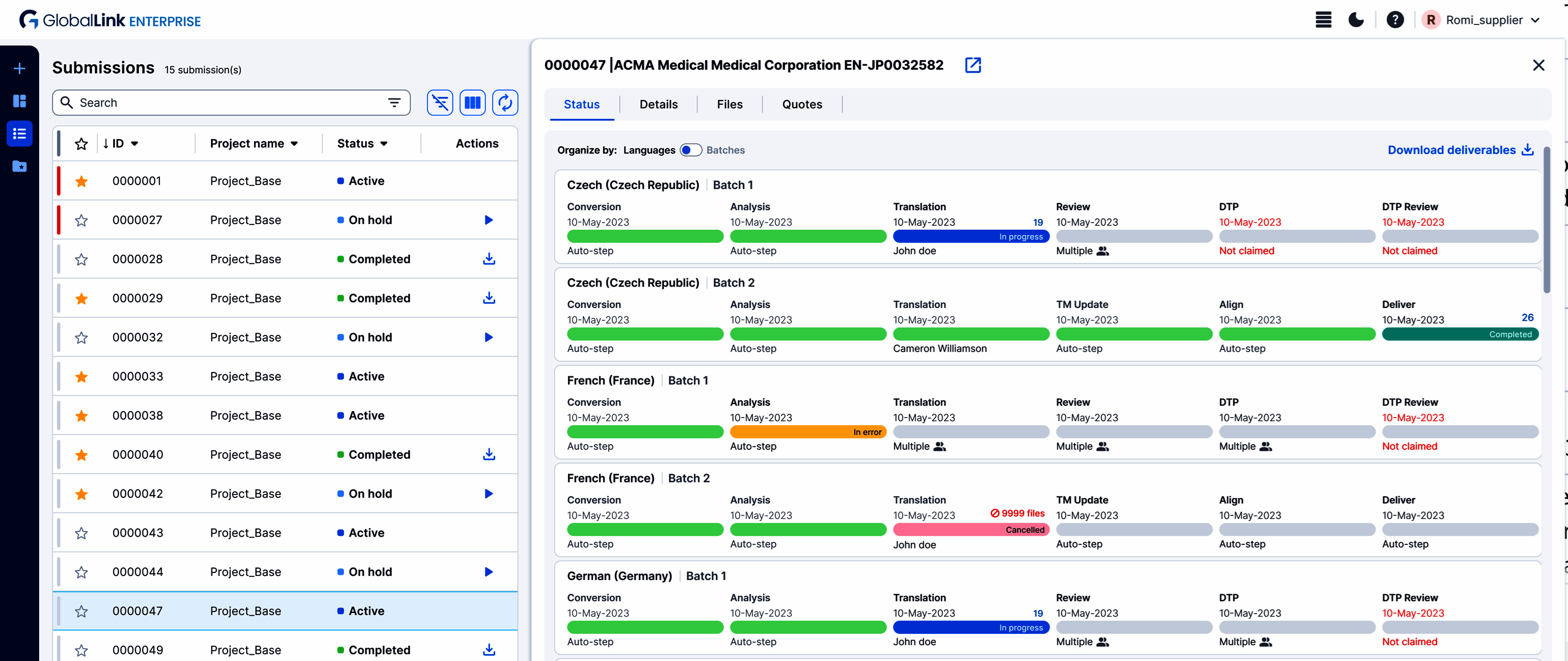Download submission 0000028 deliverables icon

pos(489,259)
